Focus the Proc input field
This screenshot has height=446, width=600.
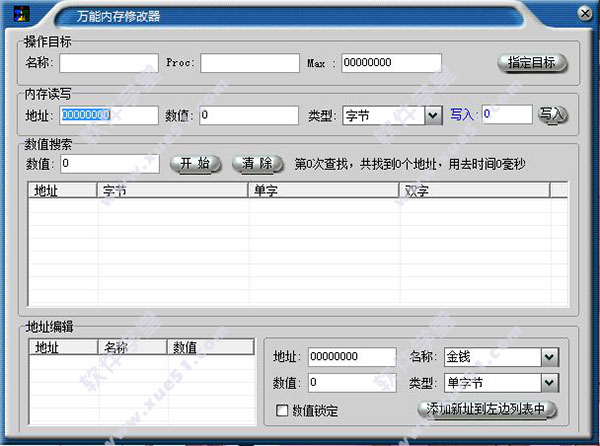coord(250,63)
